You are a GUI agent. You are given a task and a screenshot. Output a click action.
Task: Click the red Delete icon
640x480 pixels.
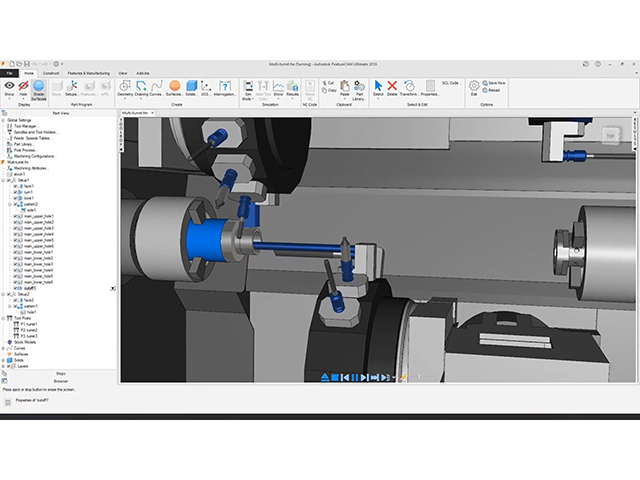tap(393, 89)
